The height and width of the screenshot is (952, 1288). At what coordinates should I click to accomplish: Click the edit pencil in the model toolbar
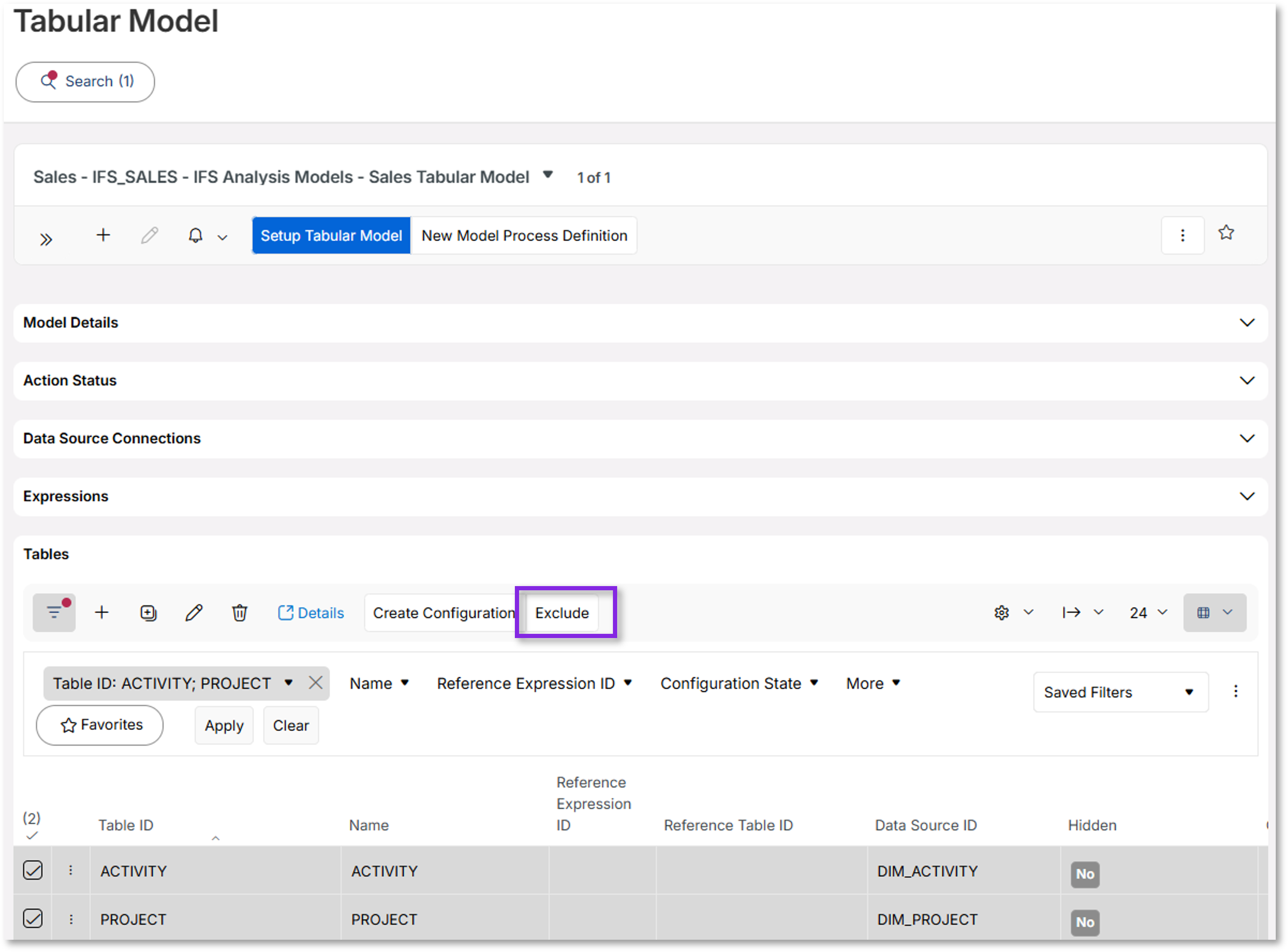click(x=149, y=235)
